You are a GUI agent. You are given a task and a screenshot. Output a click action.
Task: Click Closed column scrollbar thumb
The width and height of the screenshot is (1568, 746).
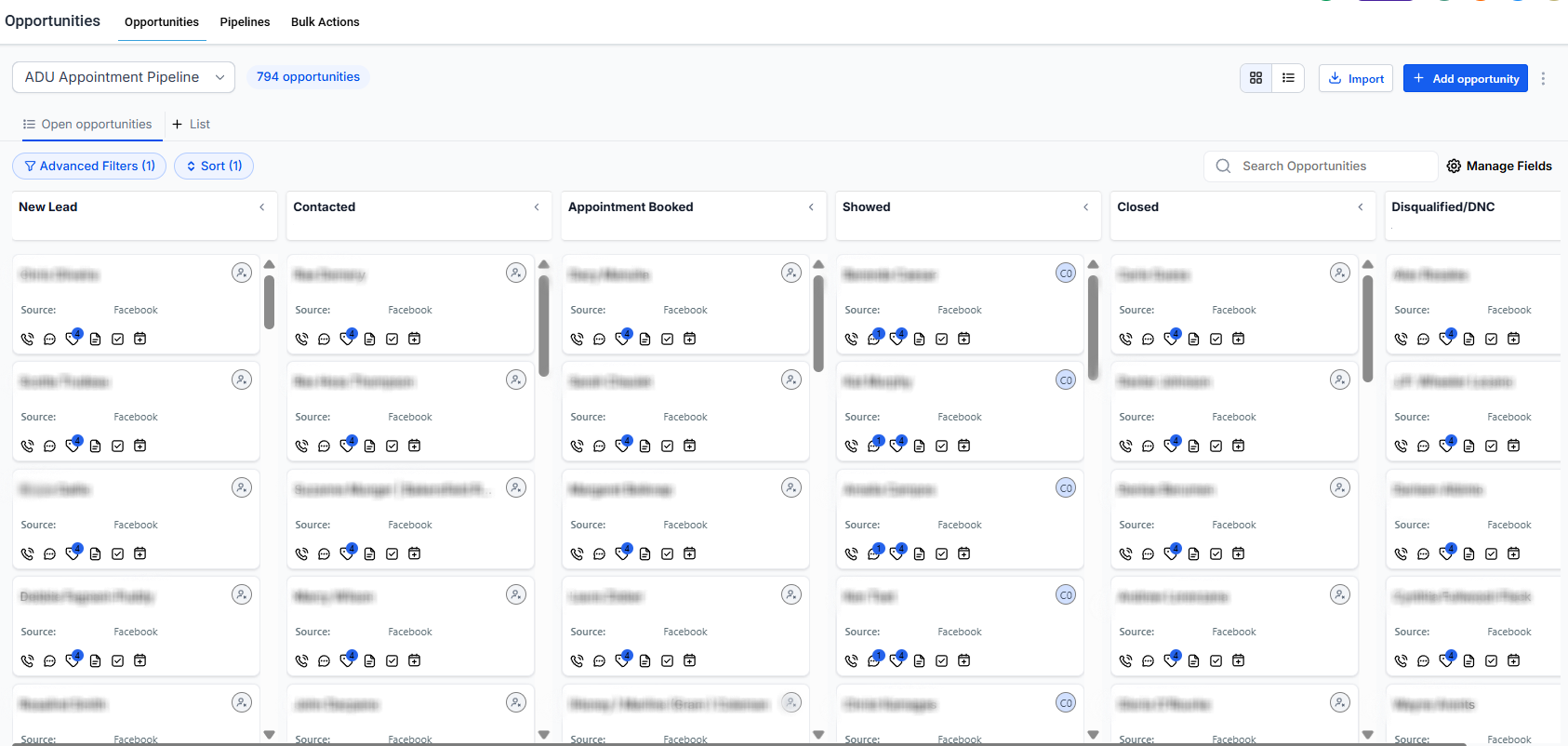click(x=1368, y=328)
